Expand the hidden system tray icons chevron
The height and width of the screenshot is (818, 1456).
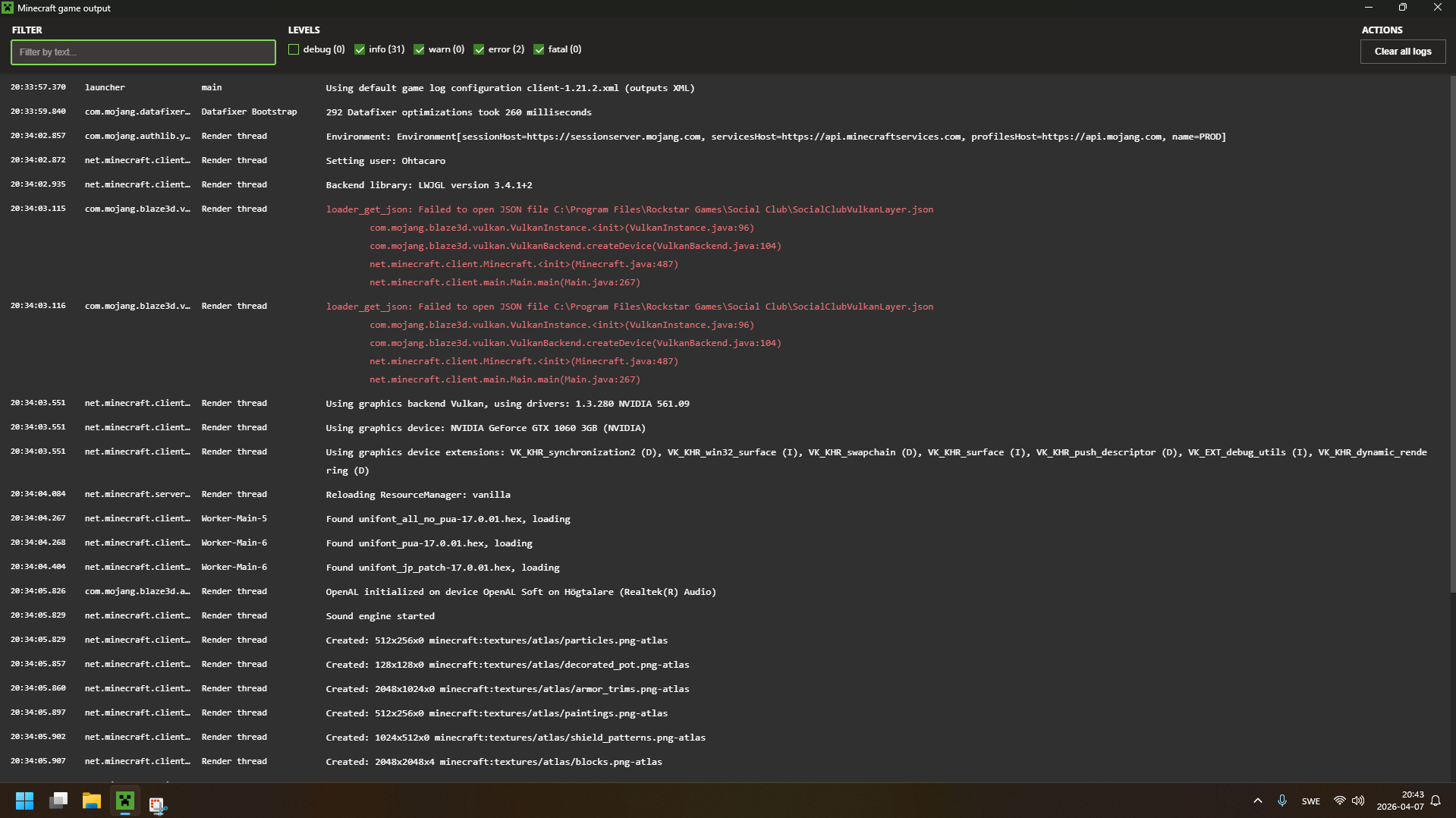[x=1258, y=801]
